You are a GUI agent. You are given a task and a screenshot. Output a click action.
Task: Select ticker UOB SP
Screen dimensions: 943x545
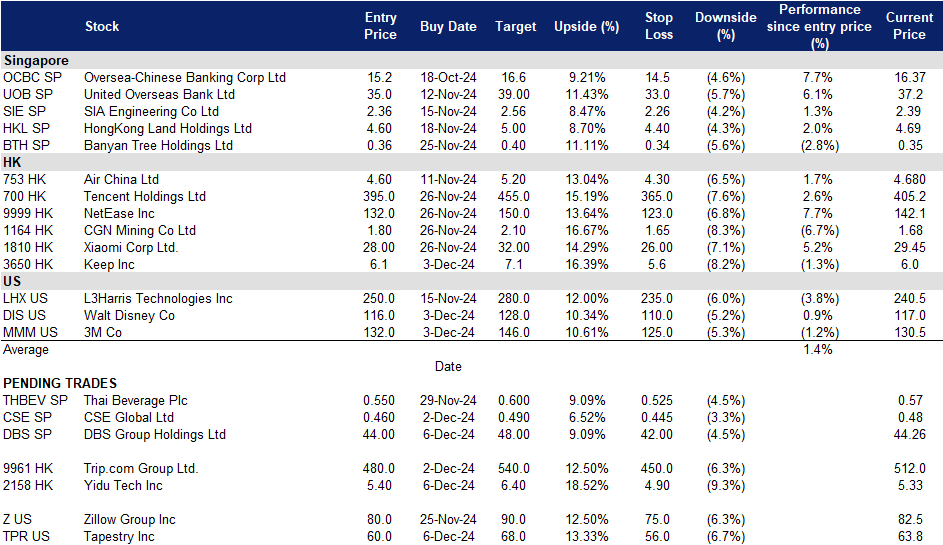tap(28, 94)
